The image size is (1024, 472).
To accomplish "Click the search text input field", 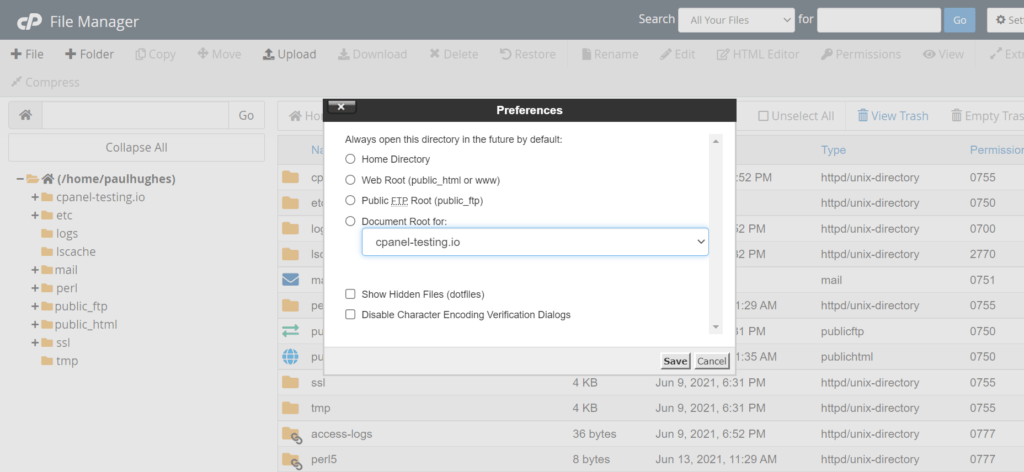I will (x=879, y=20).
